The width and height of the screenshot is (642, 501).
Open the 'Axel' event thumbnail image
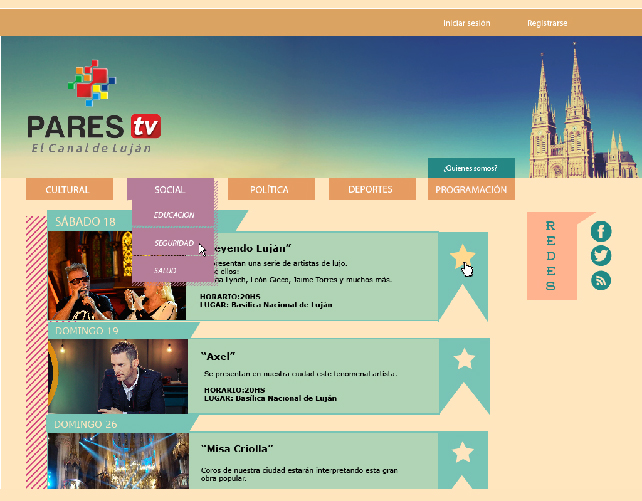click(x=117, y=376)
